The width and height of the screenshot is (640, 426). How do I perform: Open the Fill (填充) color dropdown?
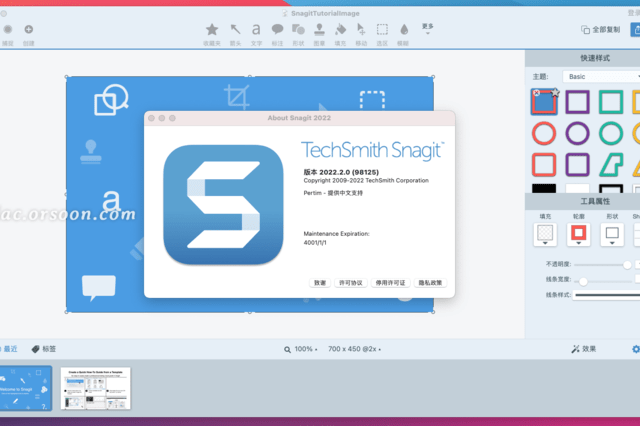point(545,235)
